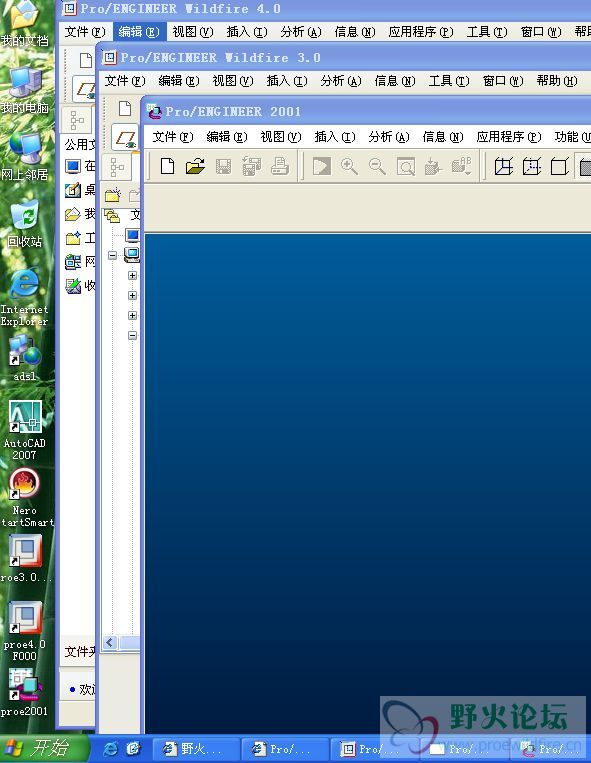
Task: Open 编辑(E) menu in Pro/ENGINEER 2001
Action: coord(227,137)
